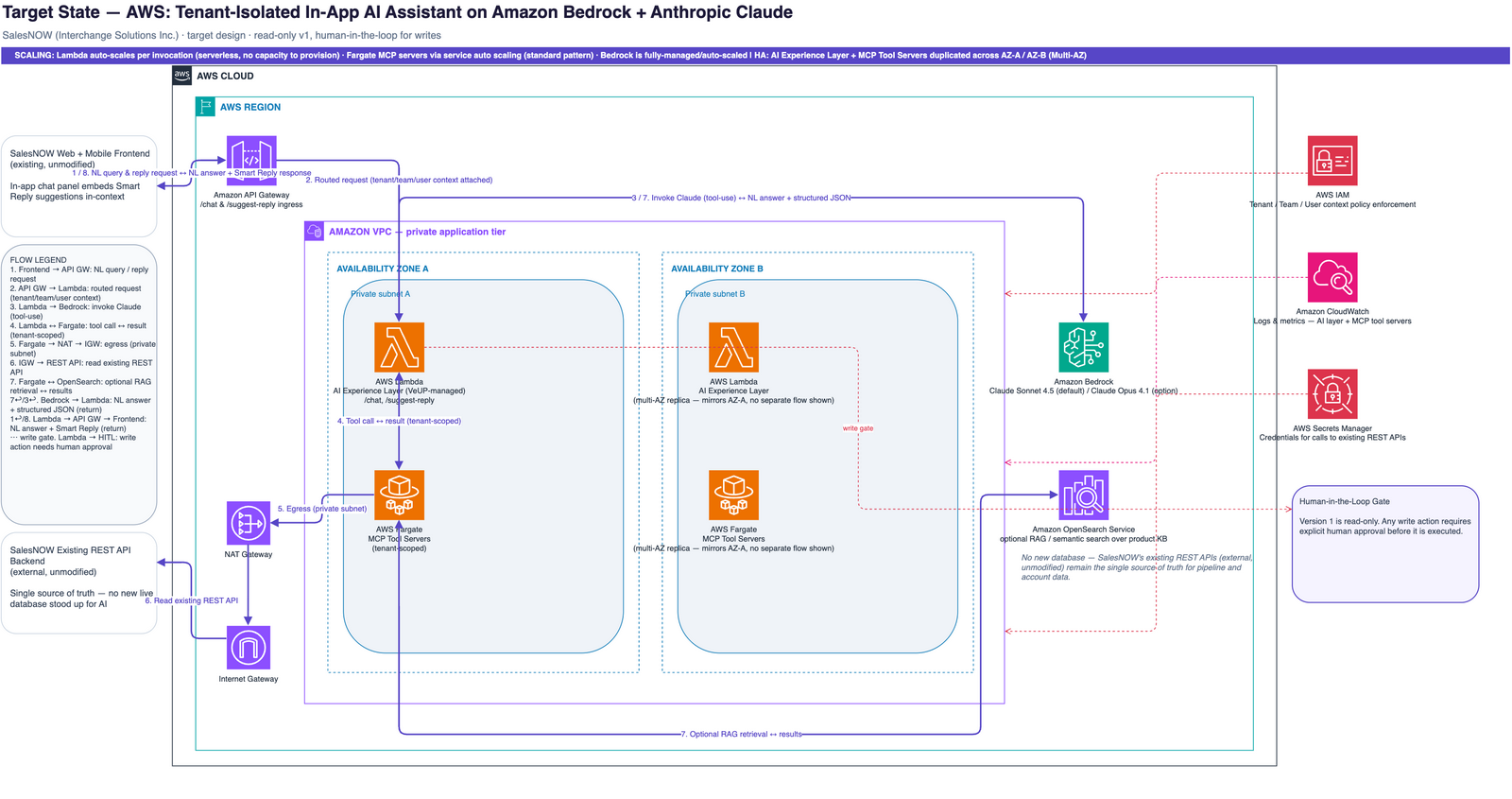Click the Amazon API Gateway icon
The height and width of the screenshot is (799, 1512).
(x=251, y=161)
